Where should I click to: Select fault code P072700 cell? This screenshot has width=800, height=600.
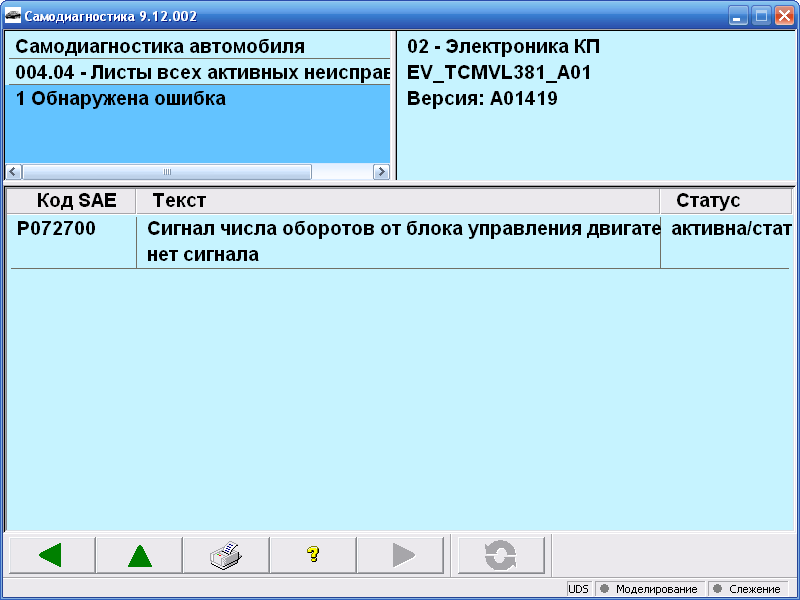[56, 229]
